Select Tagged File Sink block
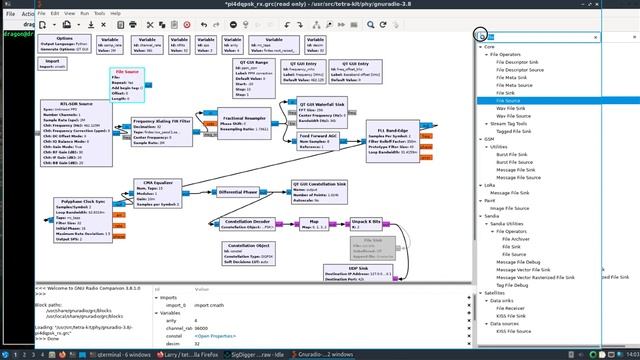 coord(513,131)
